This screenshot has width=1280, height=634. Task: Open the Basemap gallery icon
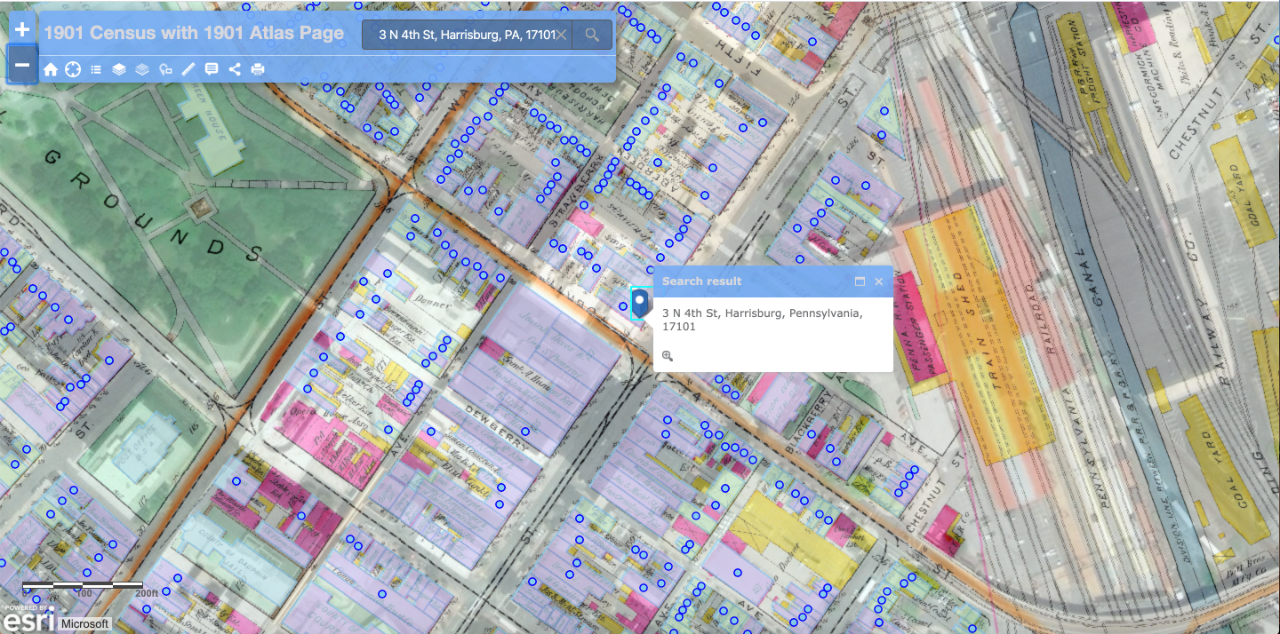tap(142, 69)
